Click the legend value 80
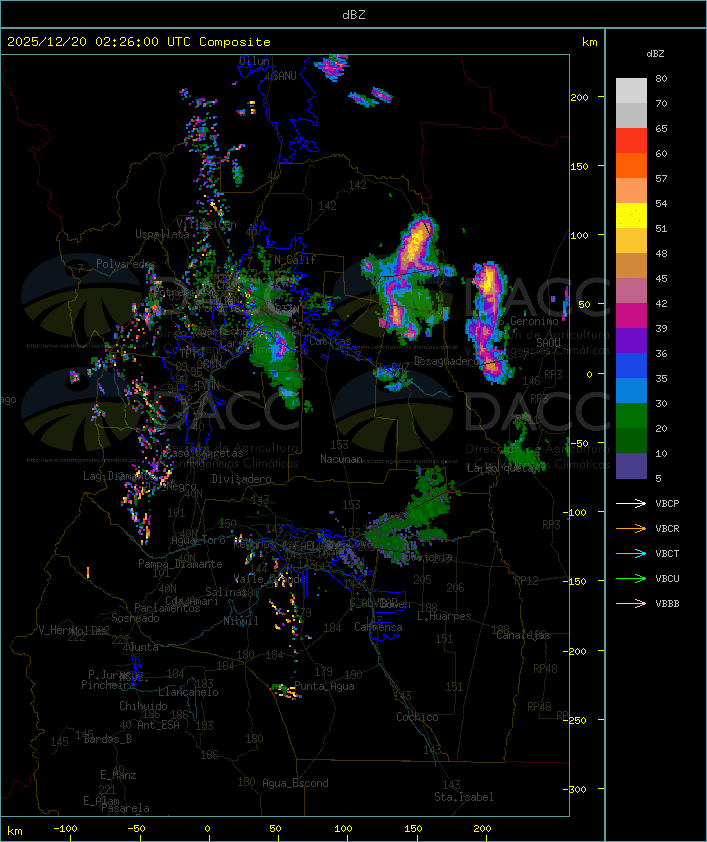This screenshot has width=707, height=842. tap(661, 78)
